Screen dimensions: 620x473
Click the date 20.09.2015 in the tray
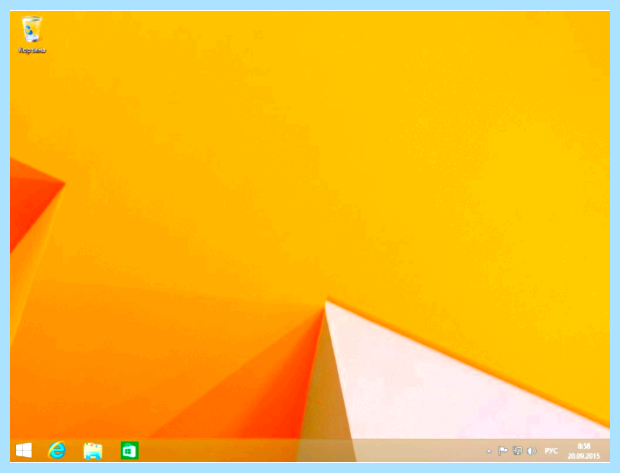pyautogui.click(x=584, y=456)
